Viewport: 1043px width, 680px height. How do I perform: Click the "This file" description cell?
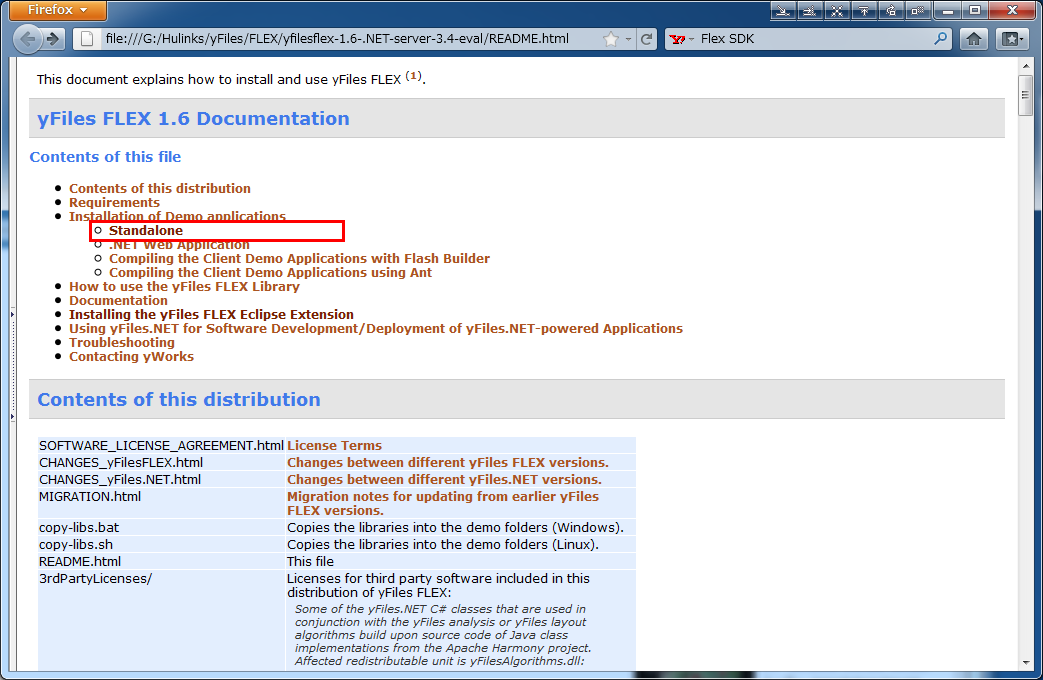[x=460, y=562]
